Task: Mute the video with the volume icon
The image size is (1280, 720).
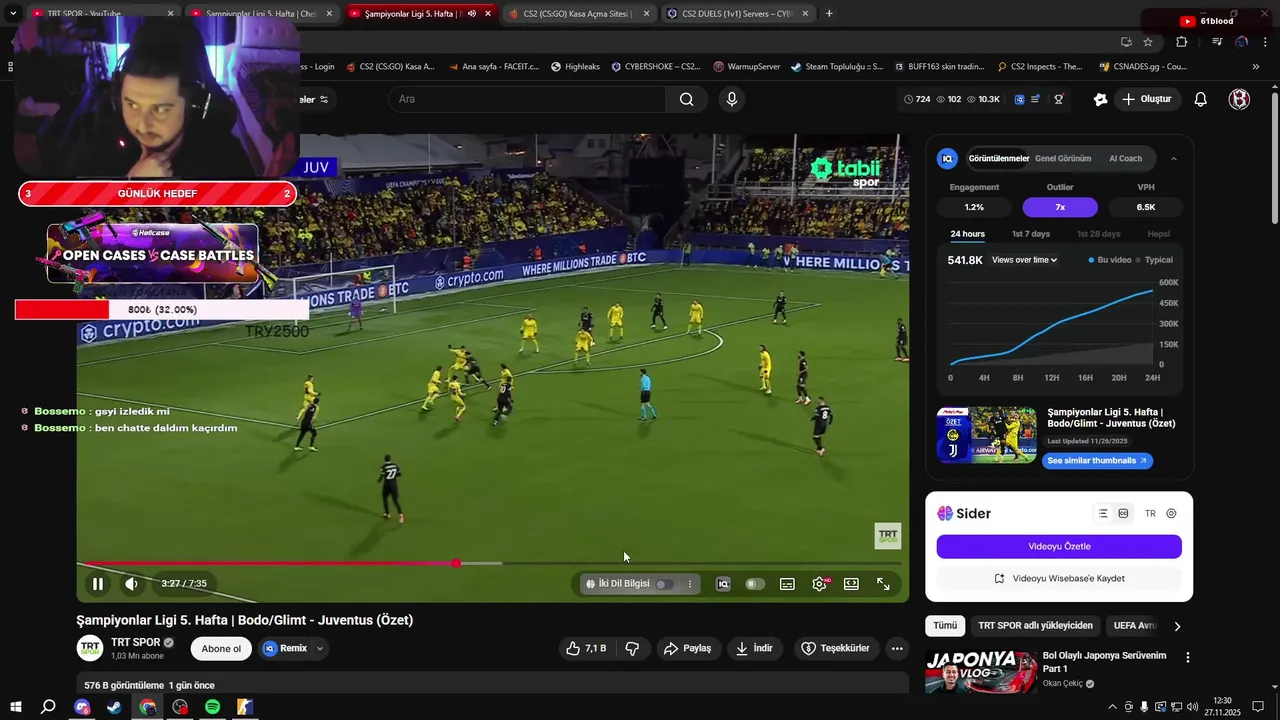Action: pyautogui.click(x=131, y=584)
